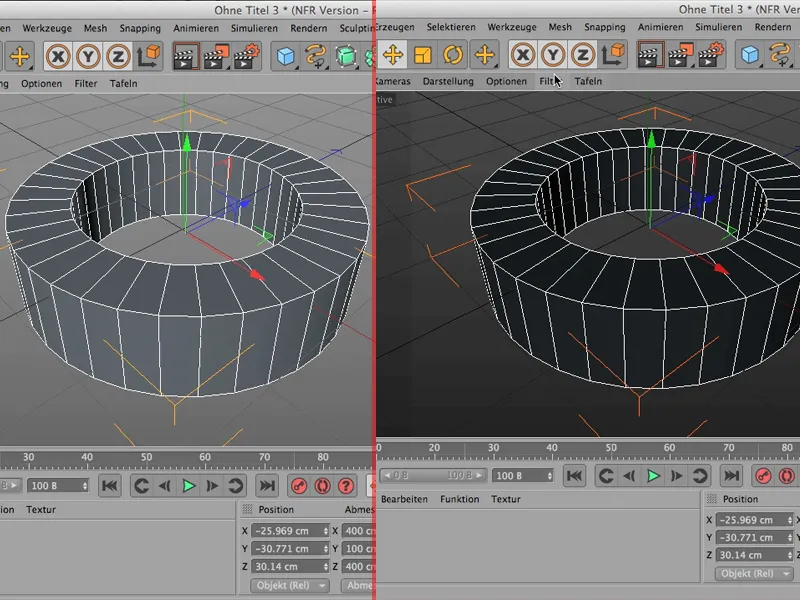The image size is (800, 600).
Task: Toggle Y axis lock in right window
Action: click(553, 55)
